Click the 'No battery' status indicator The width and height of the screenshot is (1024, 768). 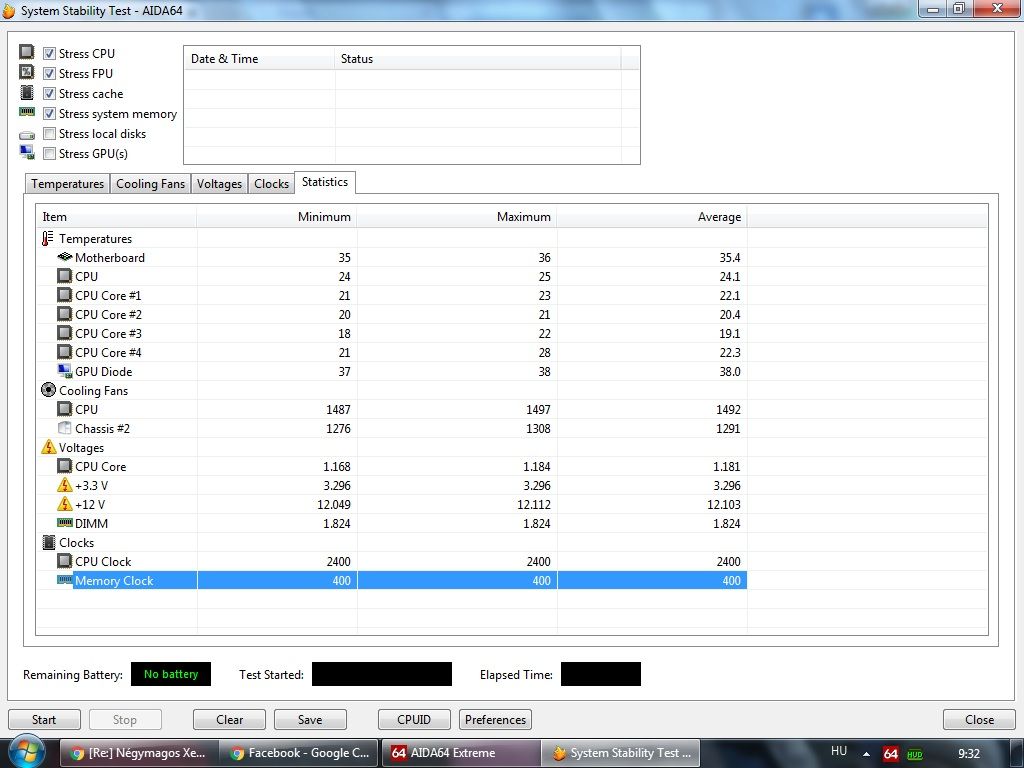click(x=171, y=674)
